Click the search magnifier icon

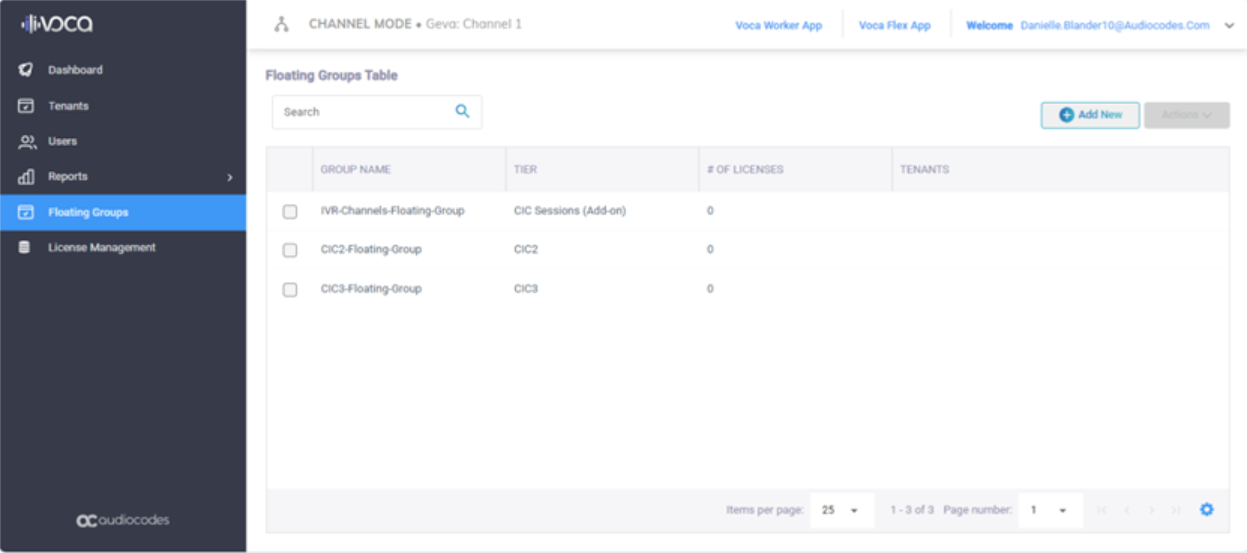[462, 112]
